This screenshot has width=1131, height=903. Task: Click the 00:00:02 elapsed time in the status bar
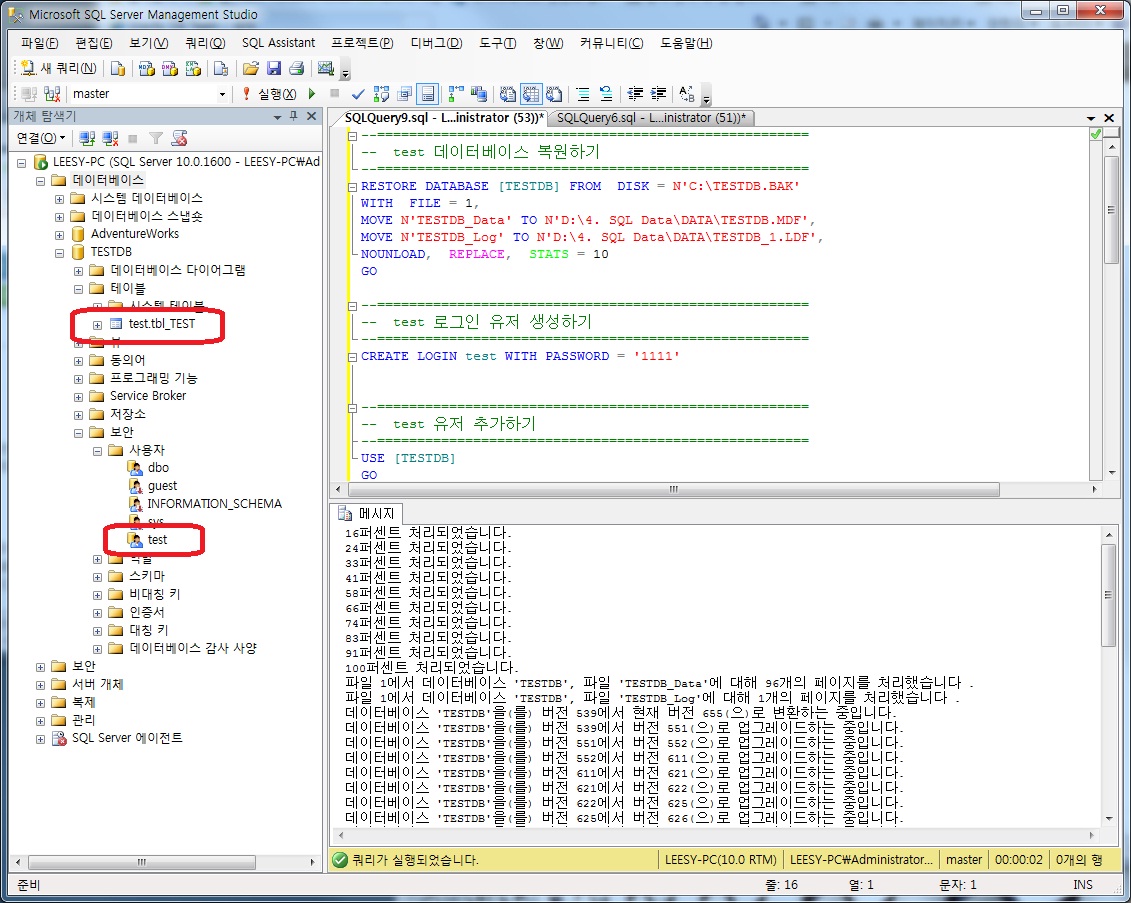pyautogui.click(x=1019, y=860)
